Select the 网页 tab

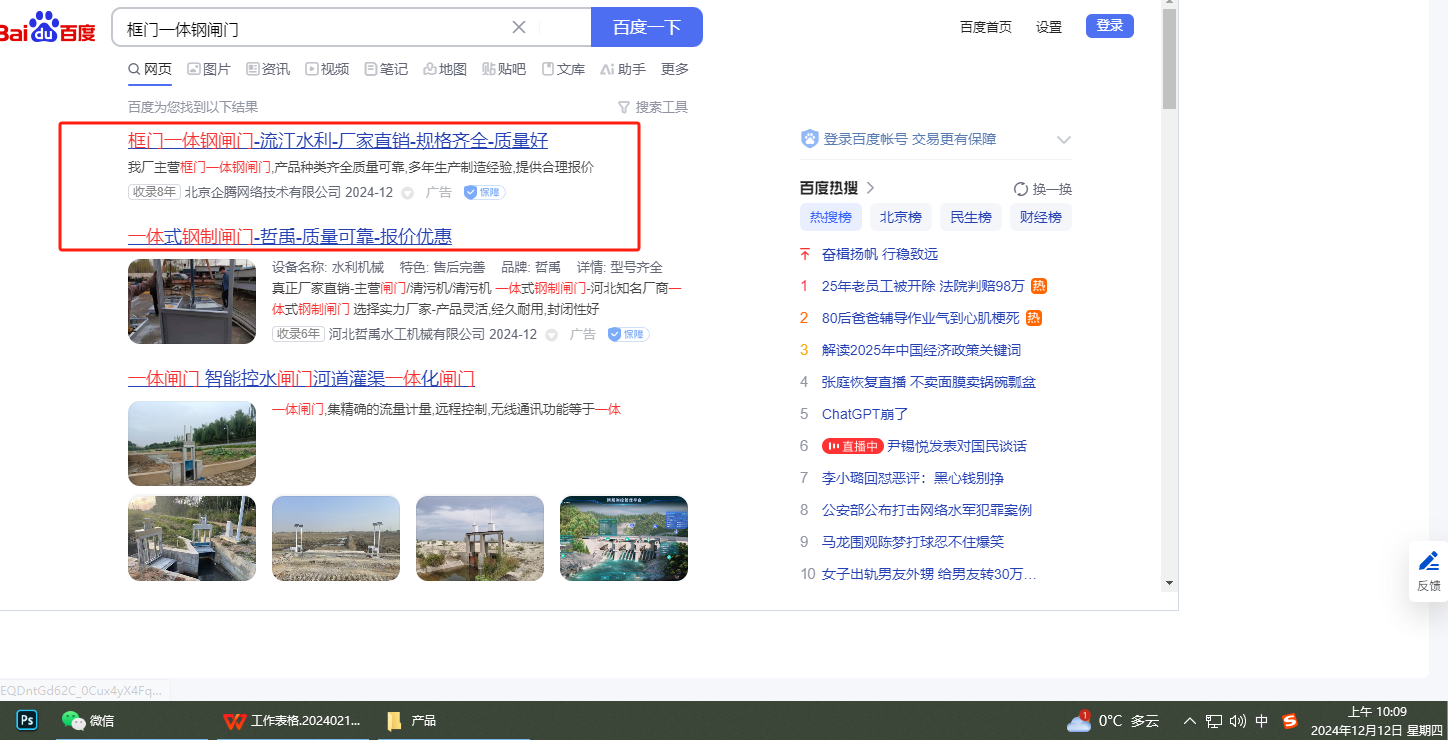(x=150, y=69)
